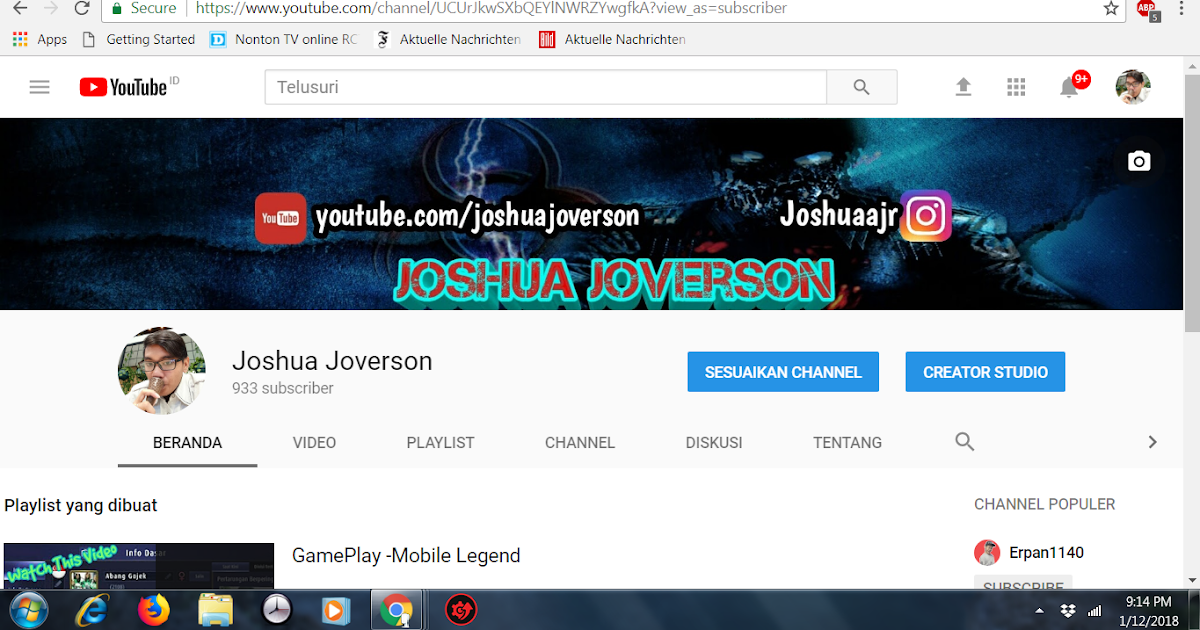Screen dimensions: 1200x630
Task: Open the account avatar menu
Action: (x=1133, y=87)
